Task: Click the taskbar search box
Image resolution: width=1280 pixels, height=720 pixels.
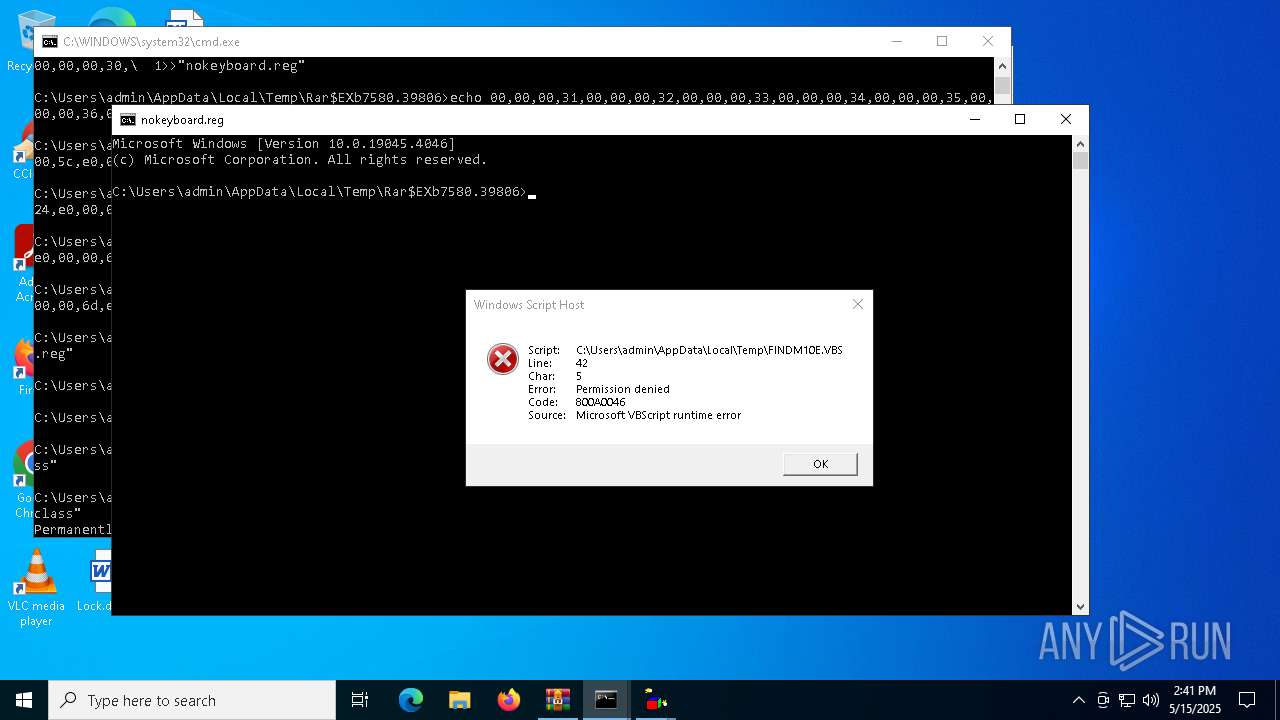Action: (192, 700)
